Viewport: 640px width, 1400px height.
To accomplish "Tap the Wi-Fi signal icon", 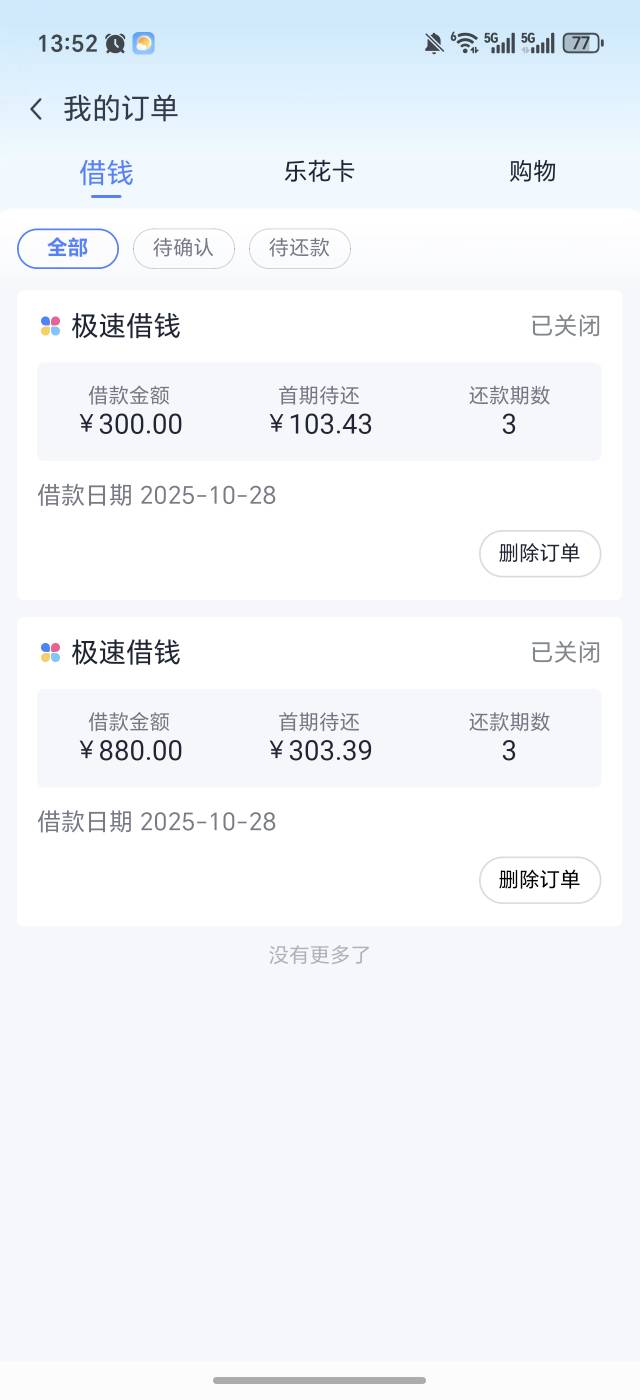I will (x=465, y=43).
